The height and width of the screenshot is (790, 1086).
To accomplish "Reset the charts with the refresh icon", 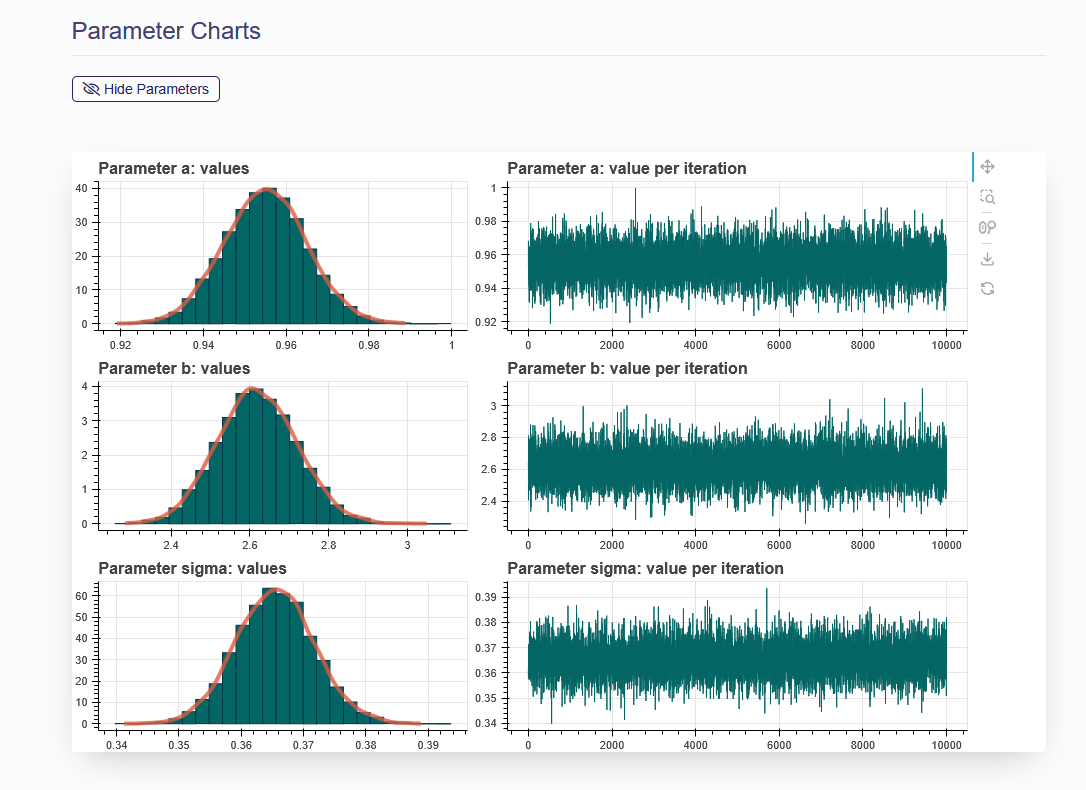I will 987,288.
